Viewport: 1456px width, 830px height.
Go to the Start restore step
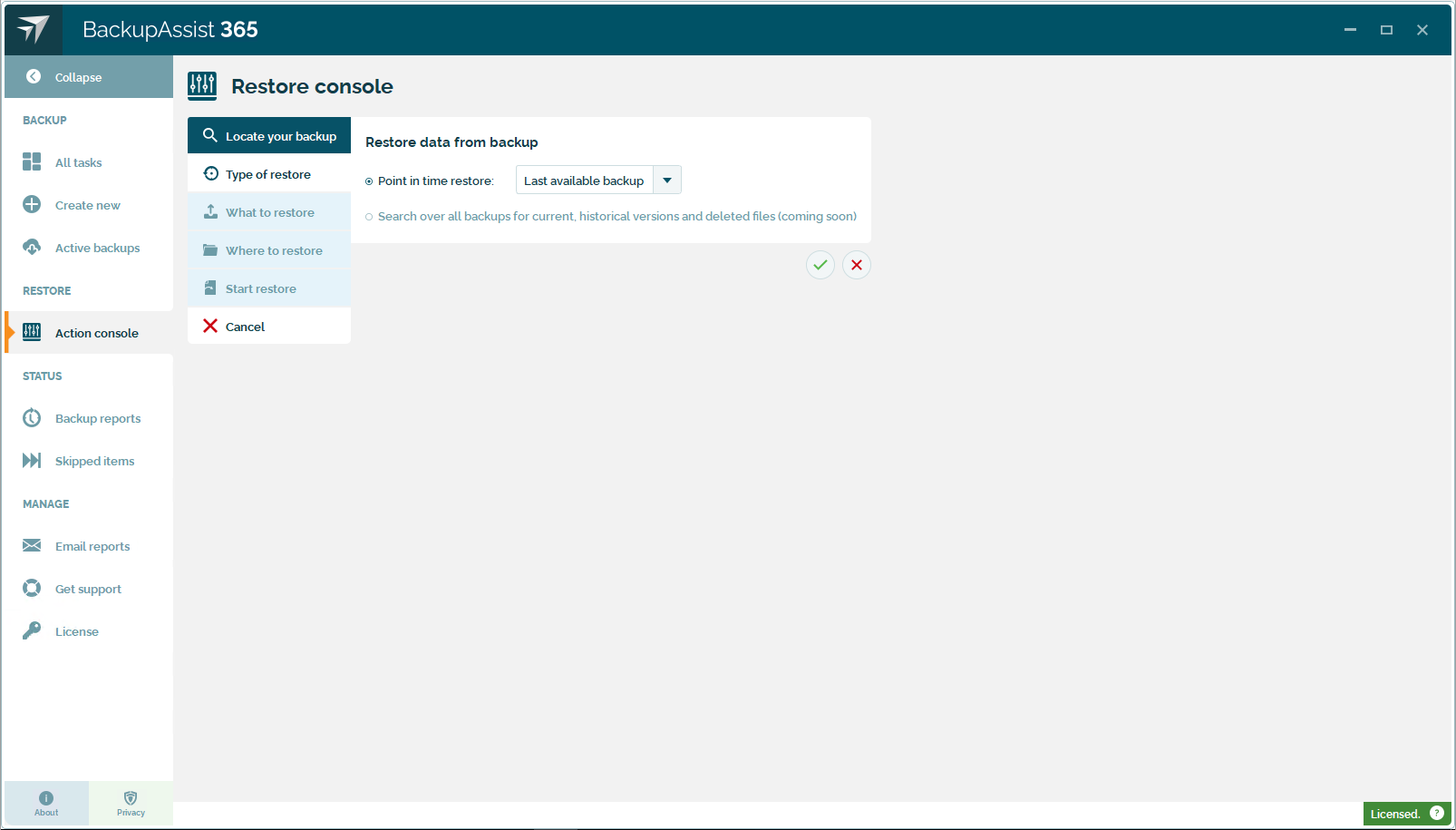point(269,288)
